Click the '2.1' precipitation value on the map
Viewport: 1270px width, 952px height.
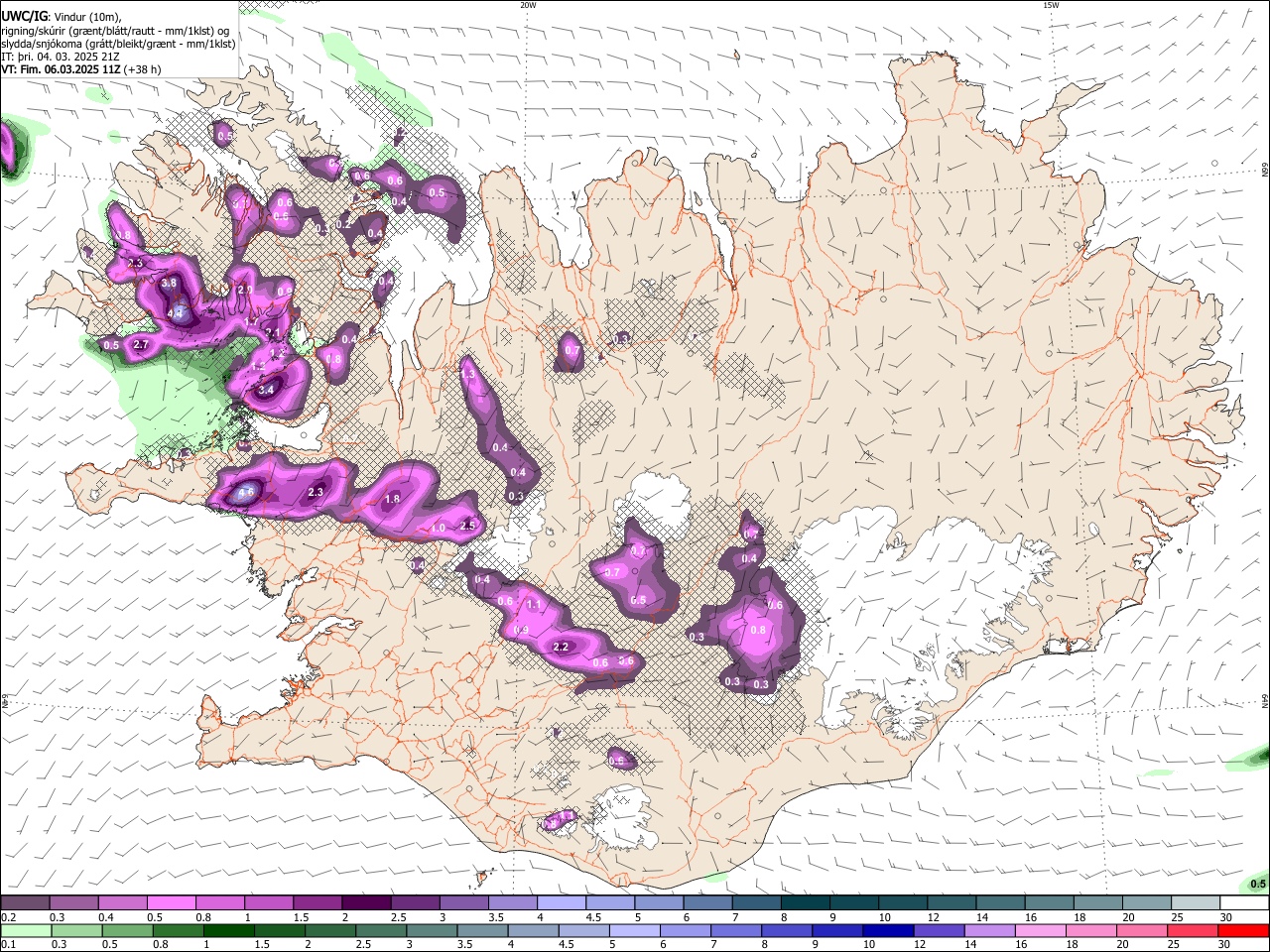click(274, 332)
